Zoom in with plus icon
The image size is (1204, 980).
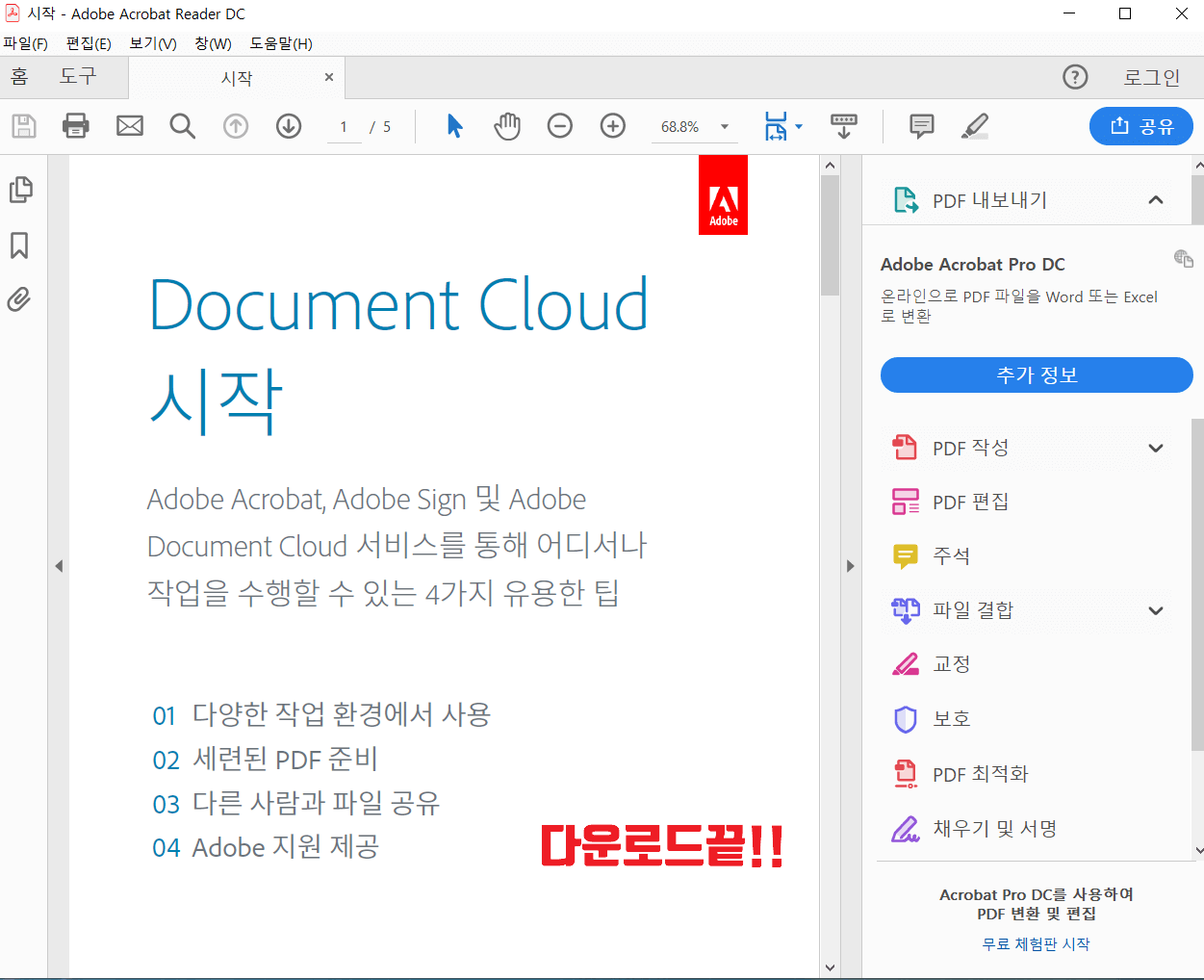[613, 126]
